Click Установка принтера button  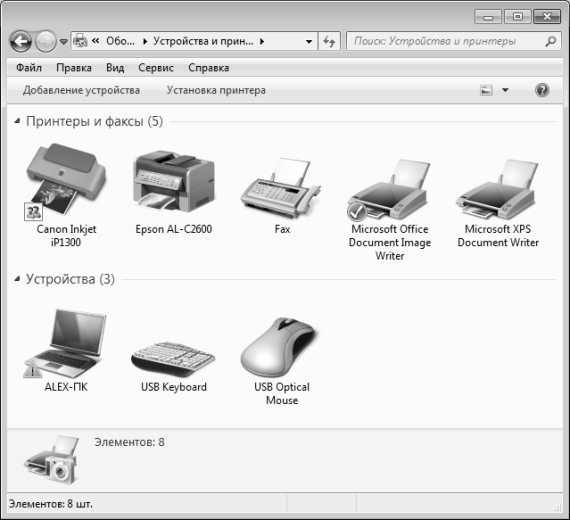point(216,90)
